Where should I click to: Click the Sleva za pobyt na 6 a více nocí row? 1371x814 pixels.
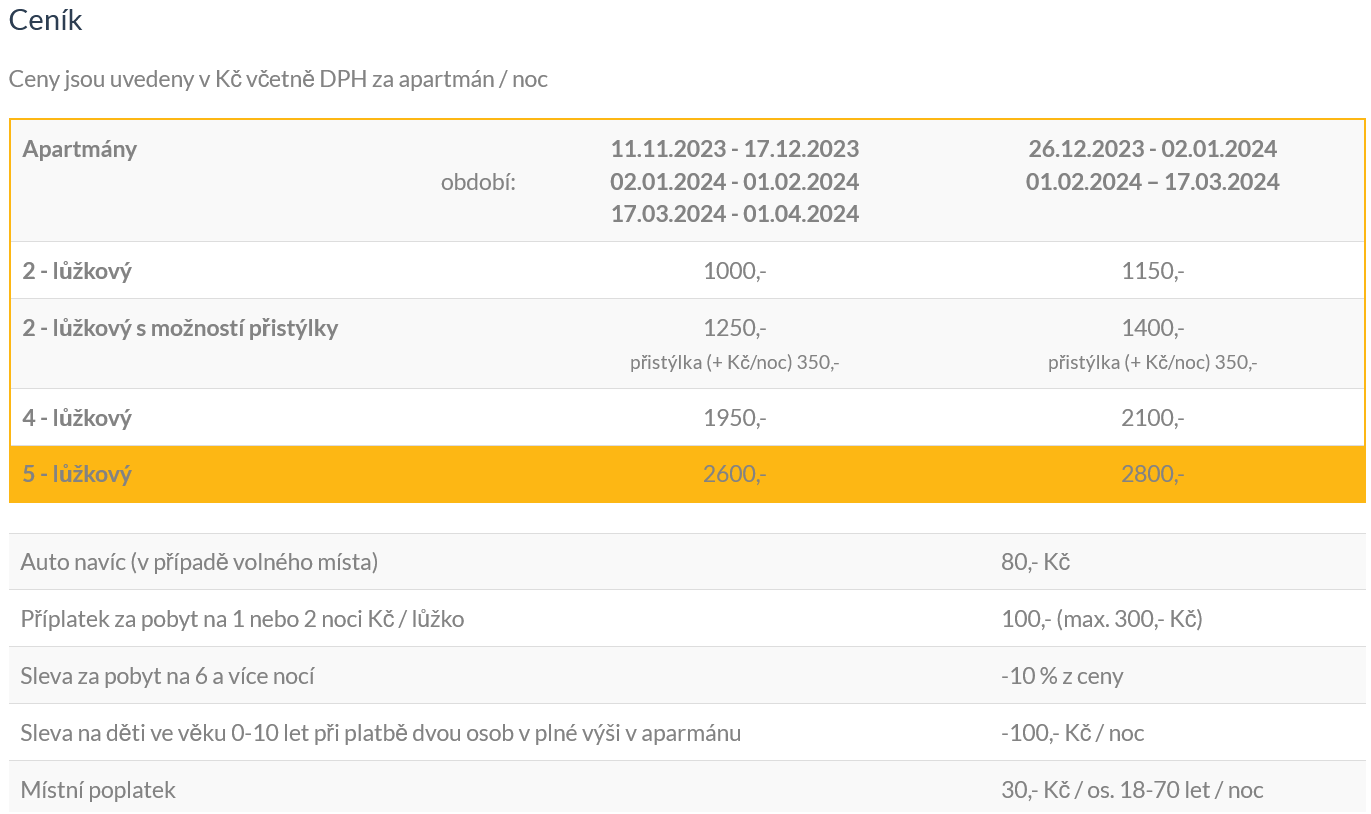click(x=167, y=676)
